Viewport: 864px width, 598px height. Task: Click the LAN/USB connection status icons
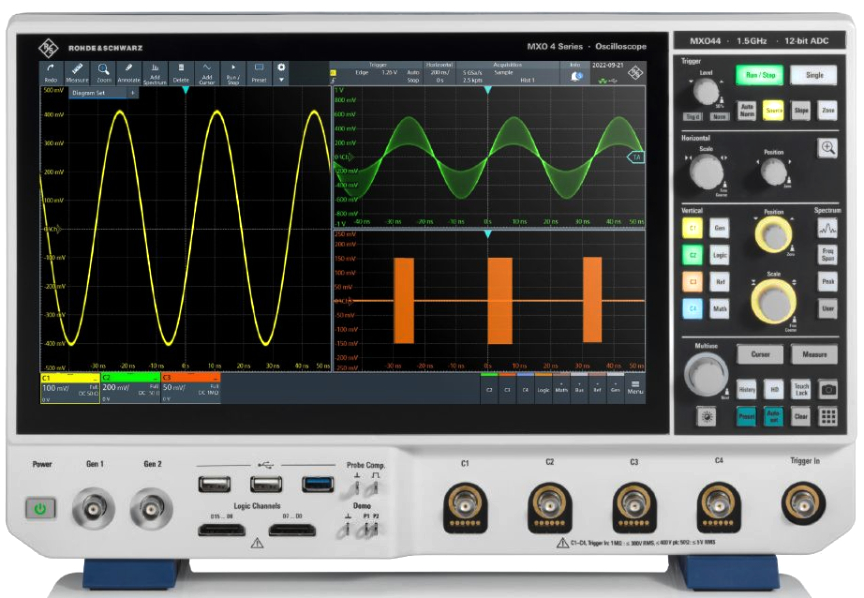click(607, 80)
